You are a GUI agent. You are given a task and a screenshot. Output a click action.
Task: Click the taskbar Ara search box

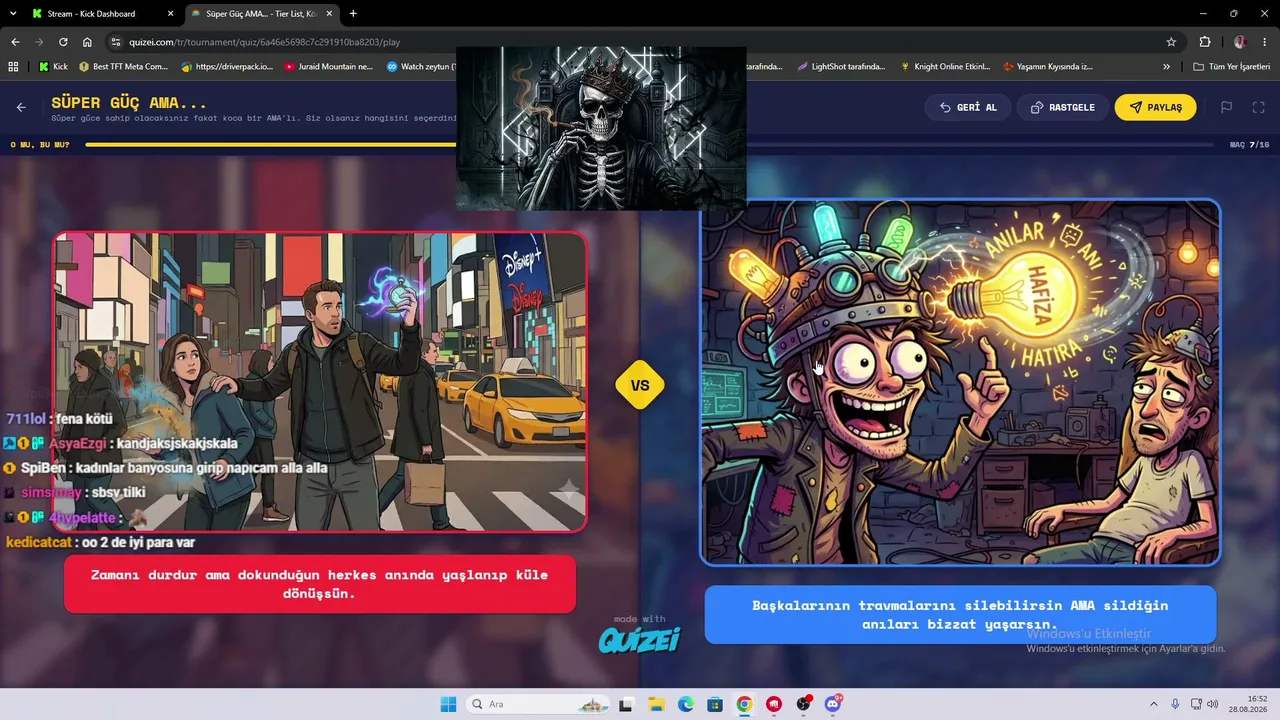pyautogui.click(x=539, y=704)
